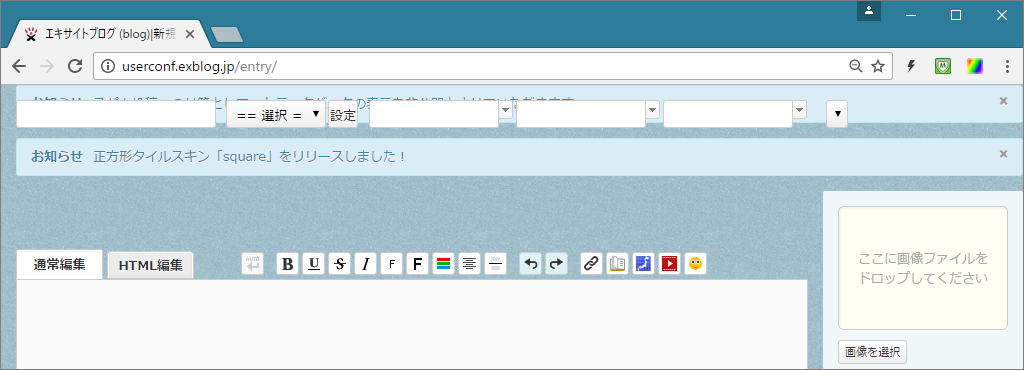Screen dimensions: 1024x370
Task: Toggle the AUTO line break icon
Action: point(253,264)
